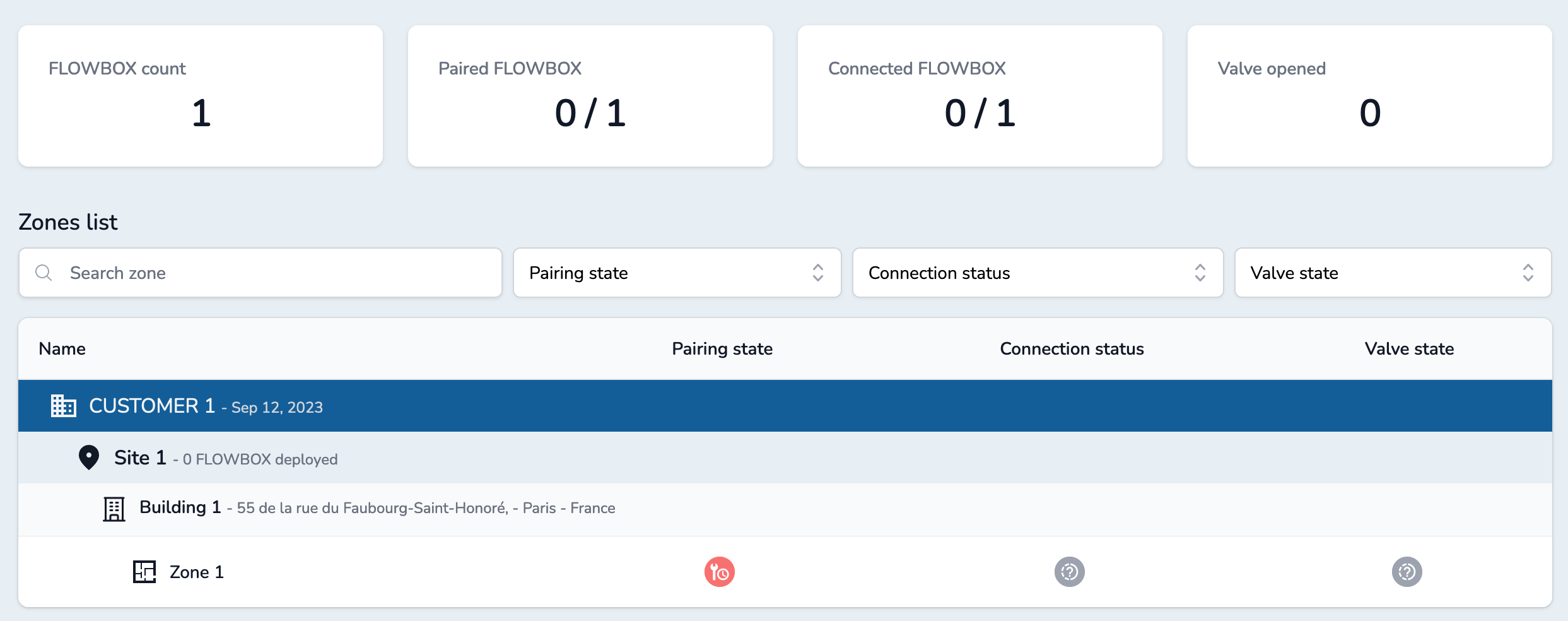Click the Faubourg-Saint-Honoré address text
The image size is (1568, 621).
(426, 508)
